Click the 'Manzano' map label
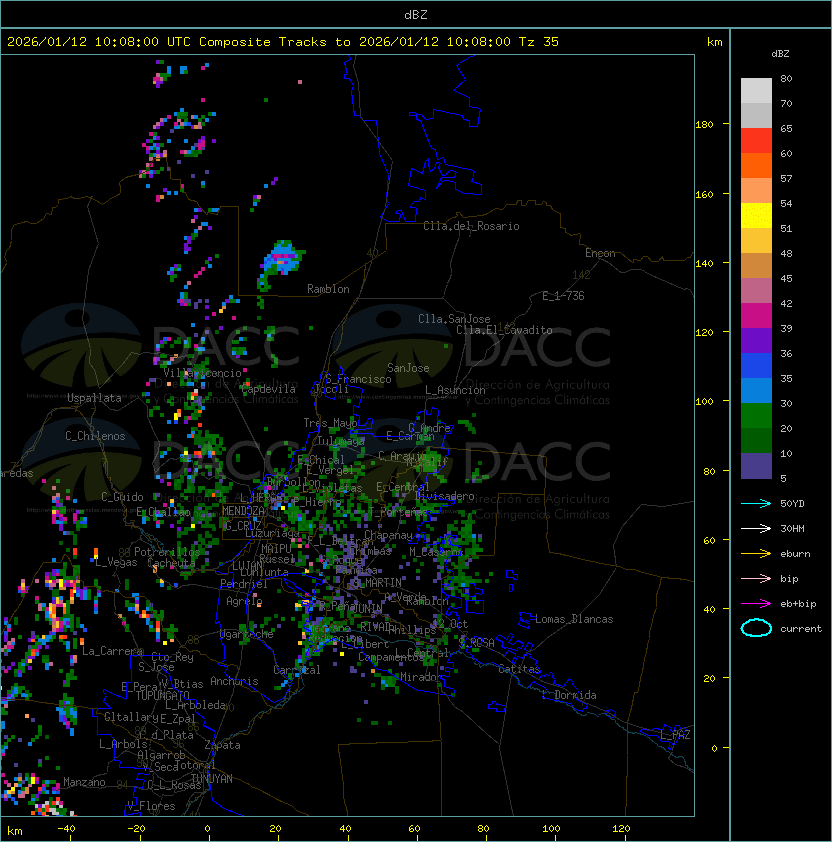 point(84,782)
